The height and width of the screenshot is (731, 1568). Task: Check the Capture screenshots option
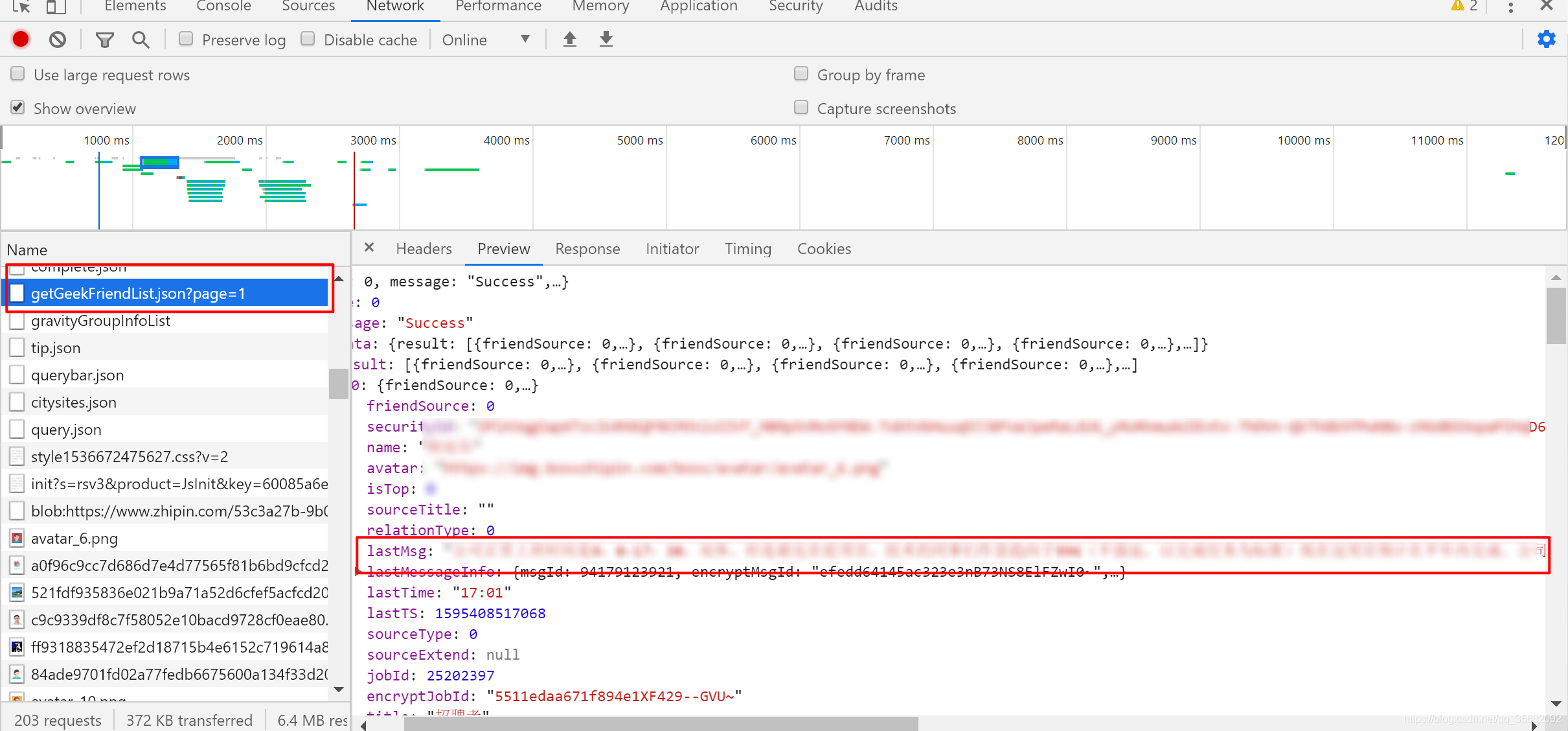coord(801,108)
